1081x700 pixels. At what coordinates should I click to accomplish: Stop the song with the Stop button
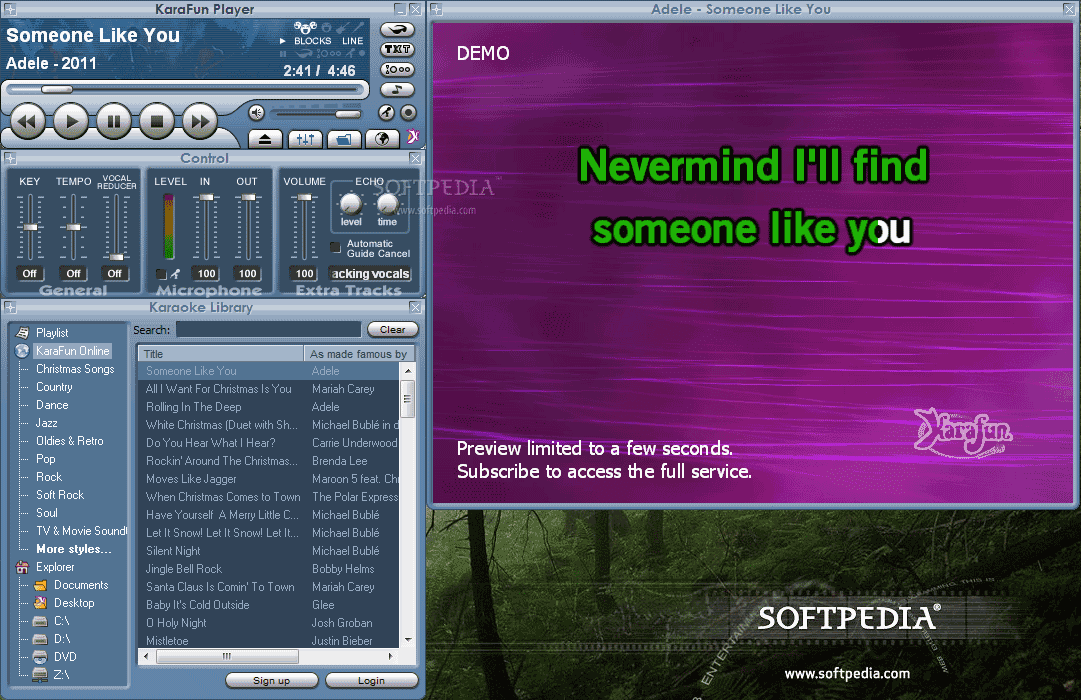click(x=156, y=122)
